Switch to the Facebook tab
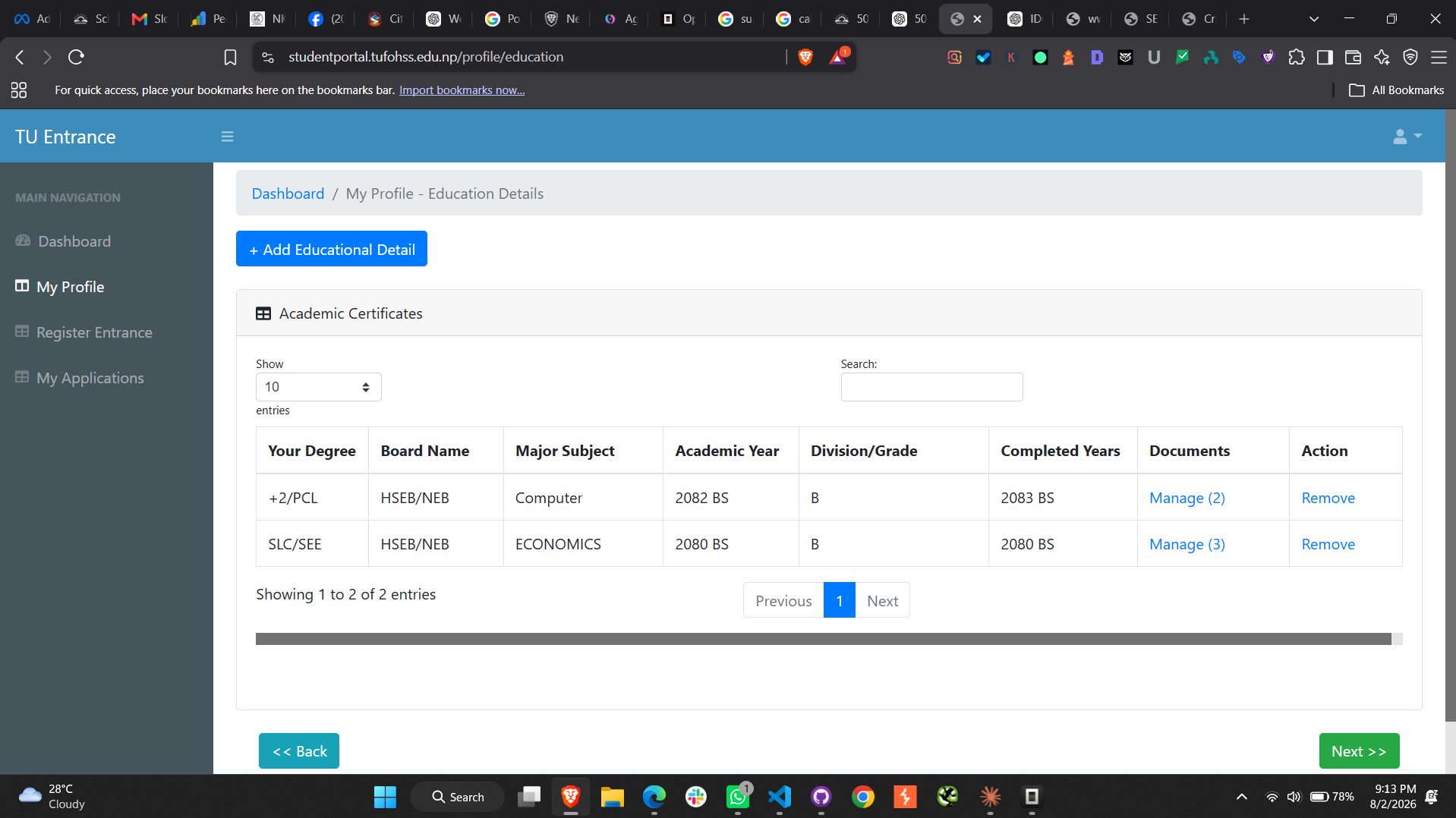Viewport: 1456px width, 818px height. [x=326, y=19]
